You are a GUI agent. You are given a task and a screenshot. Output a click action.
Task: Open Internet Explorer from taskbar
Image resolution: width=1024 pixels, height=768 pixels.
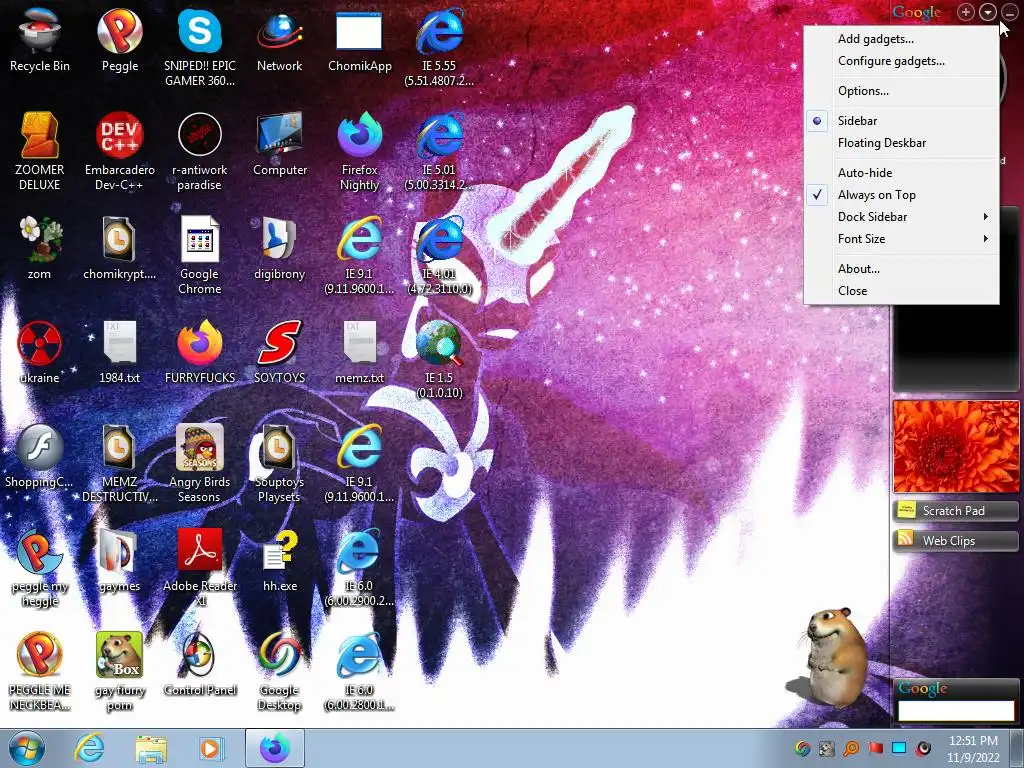(x=89, y=748)
